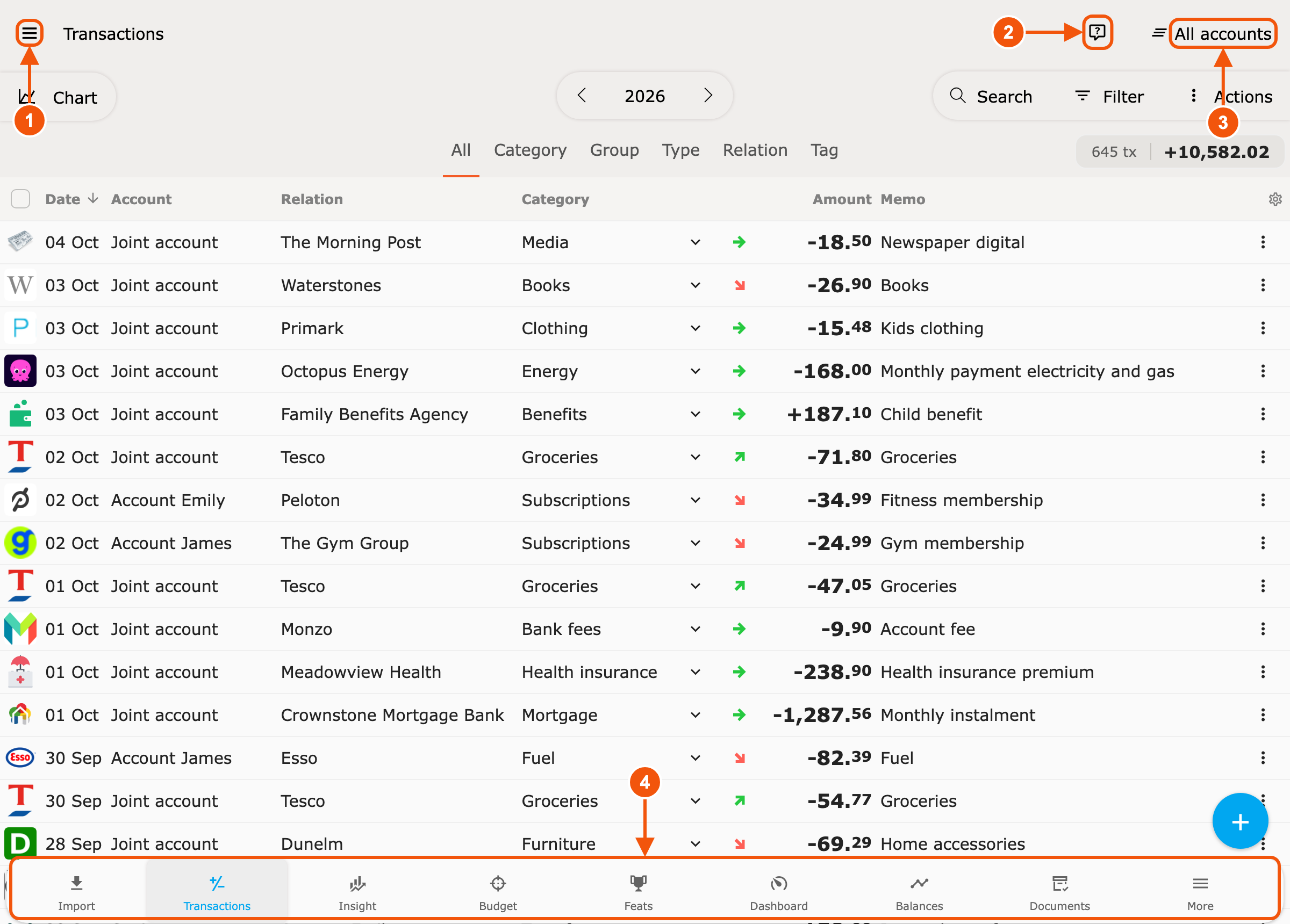
Task: Open the Chart view button
Action: coord(58,97)
